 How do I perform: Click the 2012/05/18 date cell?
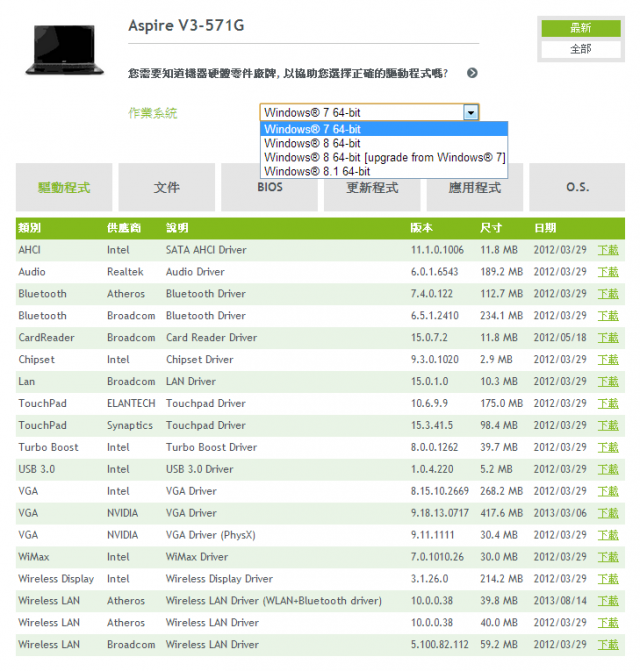click(560, 338)
